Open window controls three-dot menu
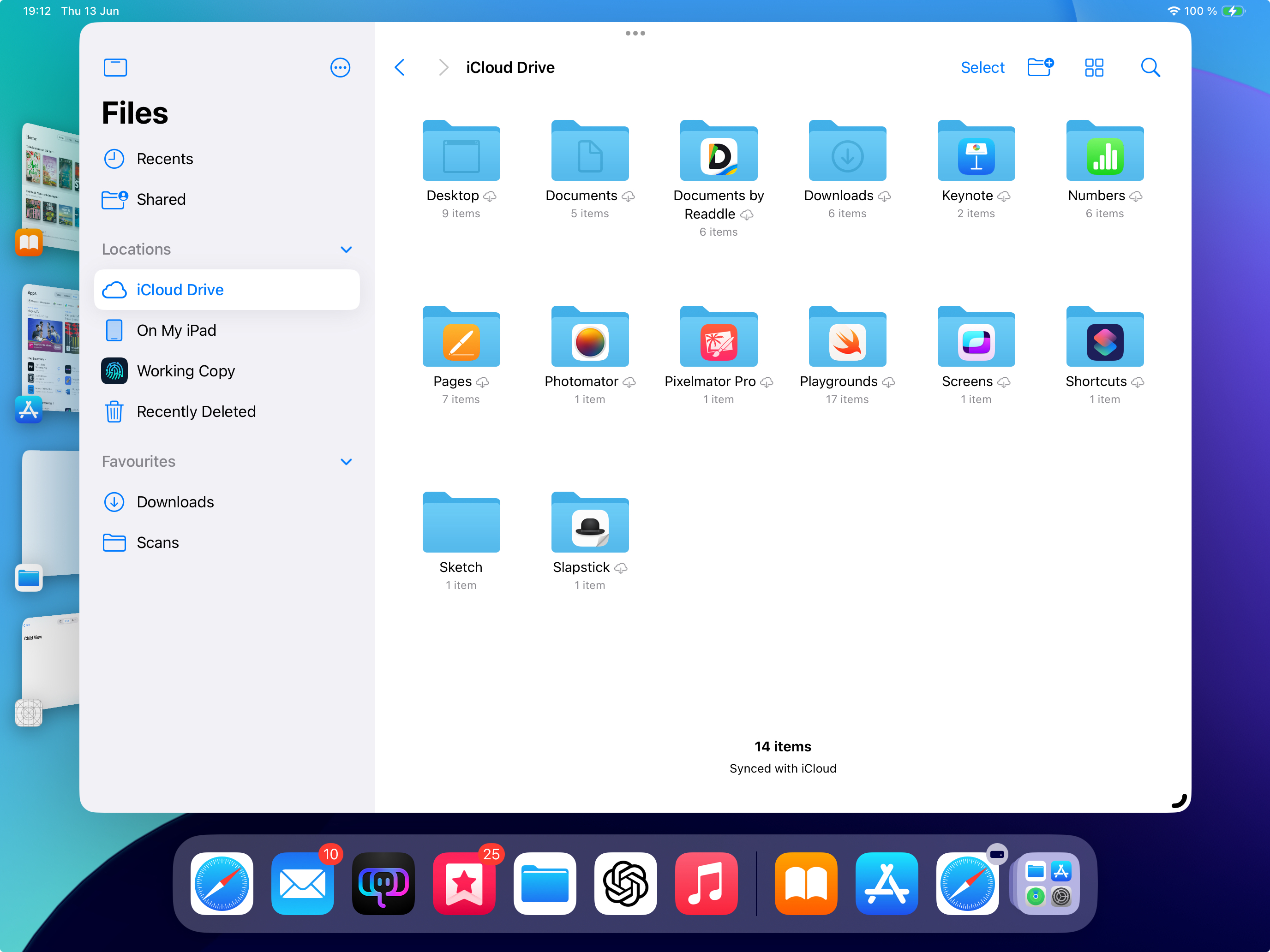Viewport: 1270px width, 952px height. (635, 33)
